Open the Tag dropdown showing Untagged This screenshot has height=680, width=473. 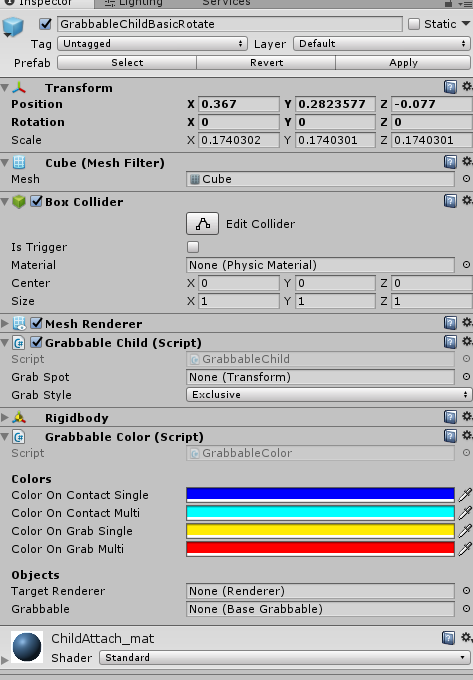[x=153, y=44]
